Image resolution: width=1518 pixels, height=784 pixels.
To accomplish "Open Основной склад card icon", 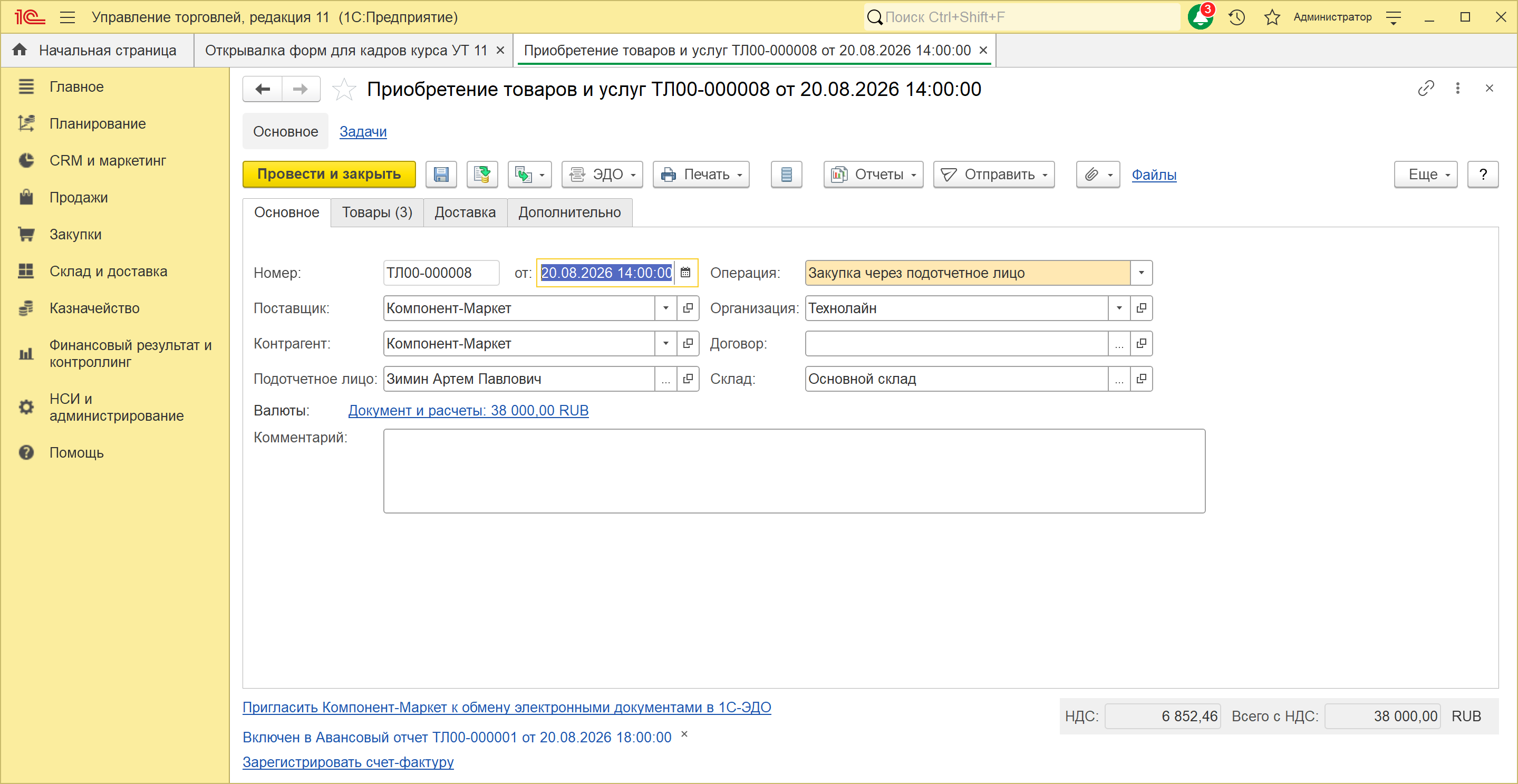I will click(x=1142, y=379).
